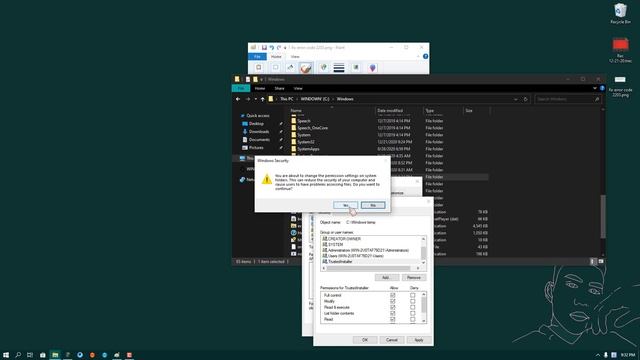The height and width of the screenshot is (360, 640).
Task: Expand Explorer ribbon chevron
Action: click(595, 88)
